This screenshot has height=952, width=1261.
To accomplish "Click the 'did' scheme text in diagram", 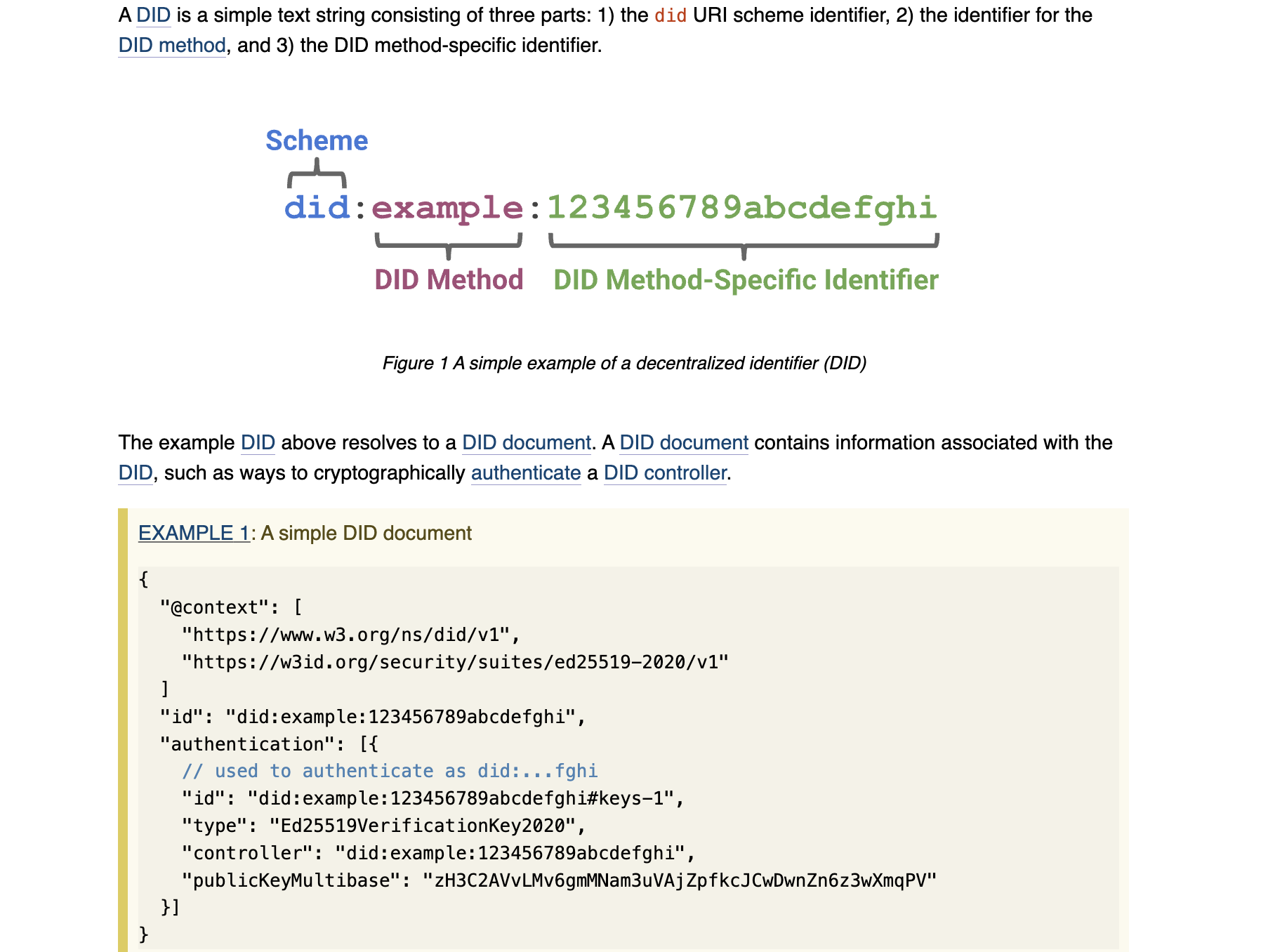I will tap(317, 208).
